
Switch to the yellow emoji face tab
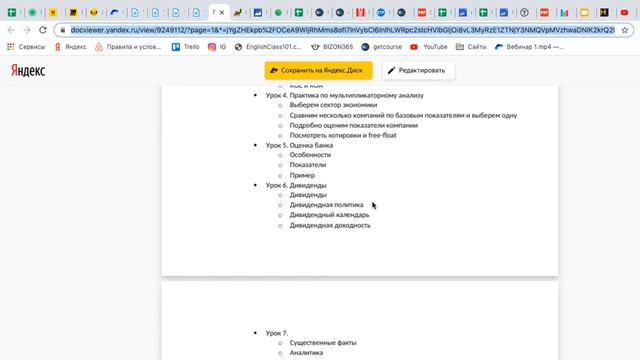click(94, 13)
